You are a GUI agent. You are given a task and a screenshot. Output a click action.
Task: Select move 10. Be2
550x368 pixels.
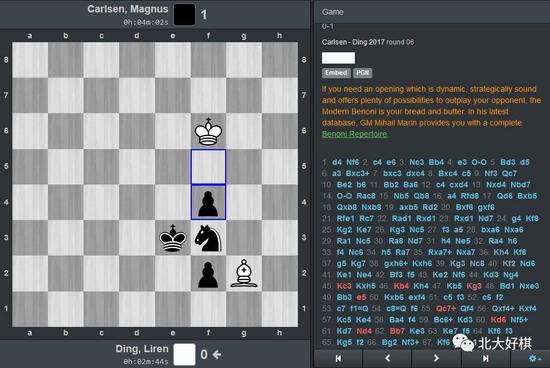[x=344, y=185]
